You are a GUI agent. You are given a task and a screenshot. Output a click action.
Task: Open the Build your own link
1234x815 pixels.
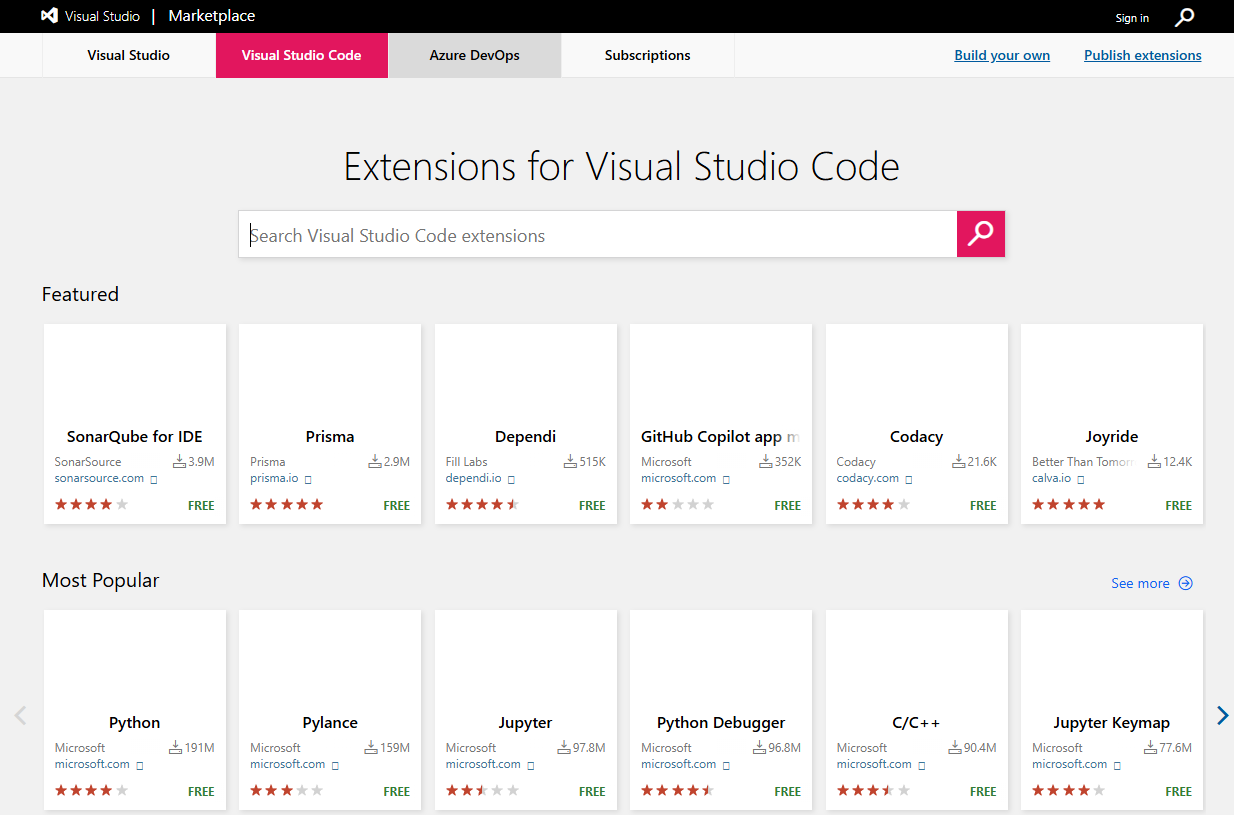(1002, 55)
